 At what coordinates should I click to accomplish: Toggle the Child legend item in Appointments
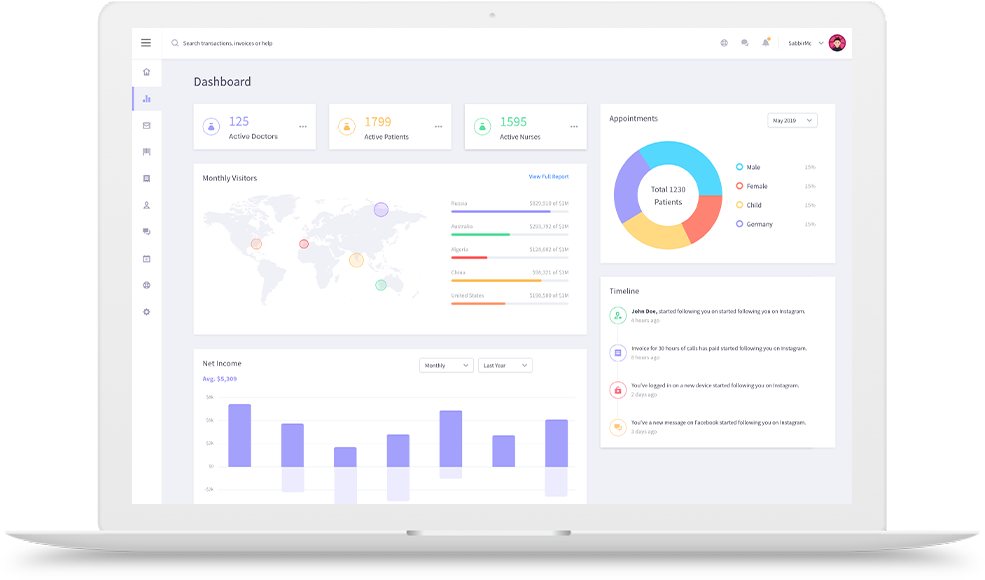(754, 205)
